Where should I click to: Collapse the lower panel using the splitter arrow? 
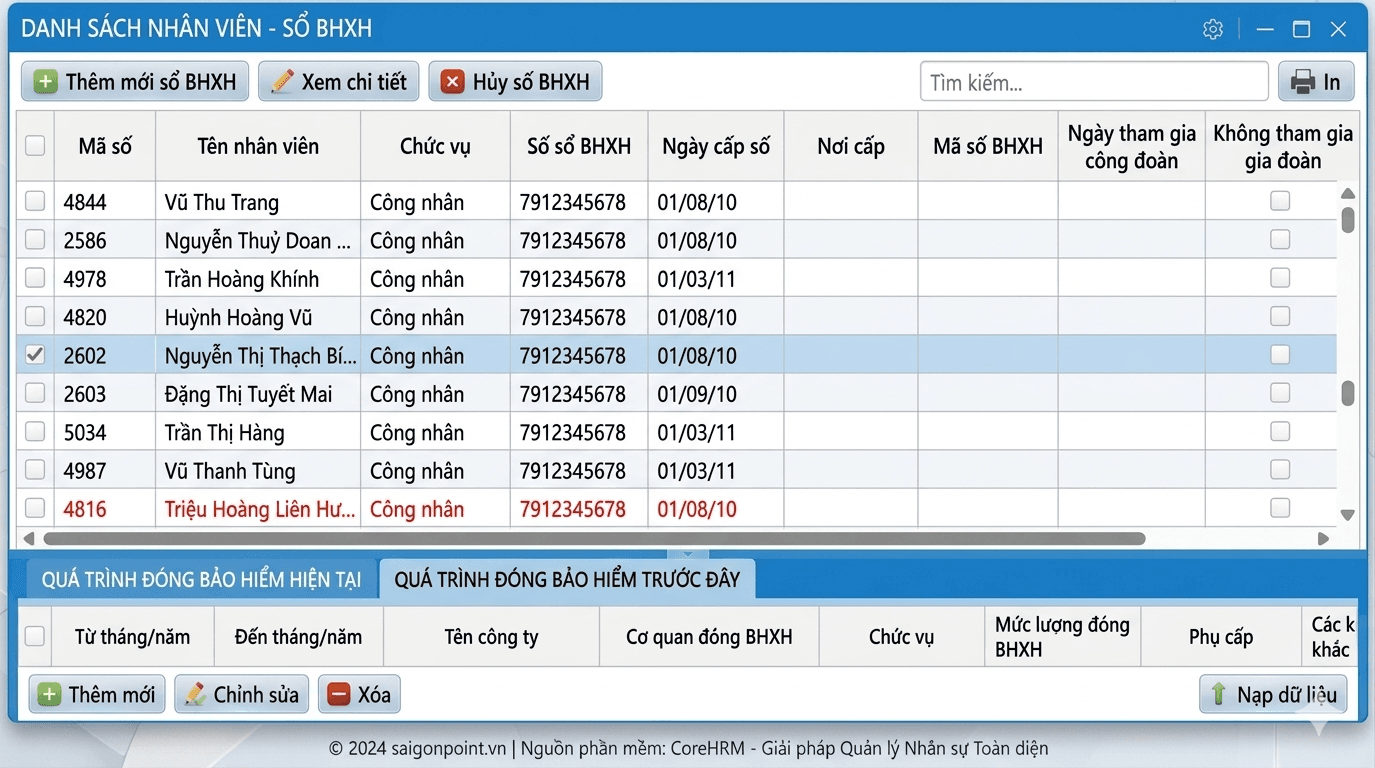click(688, 554)
